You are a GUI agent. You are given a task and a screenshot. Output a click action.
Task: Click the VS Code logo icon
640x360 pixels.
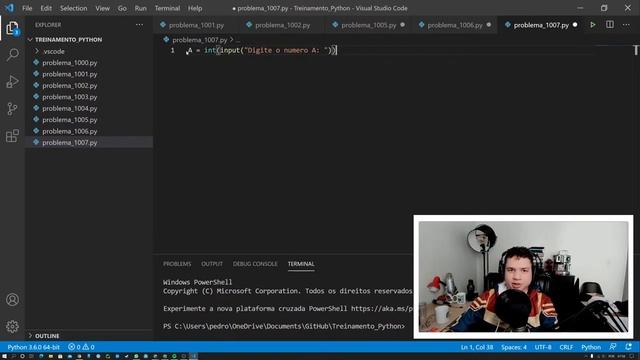point(9,8)
